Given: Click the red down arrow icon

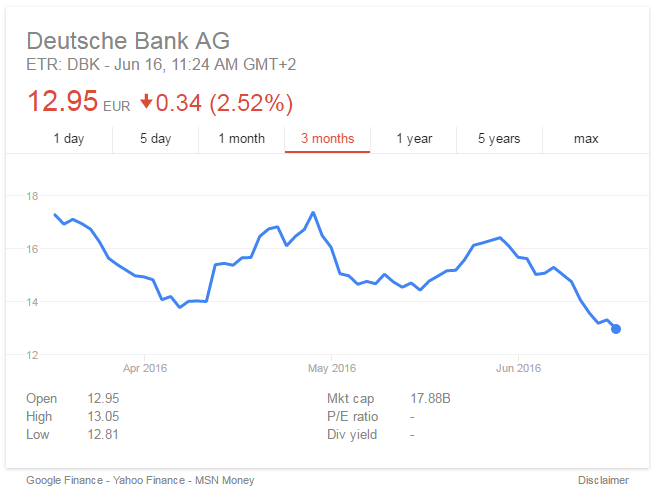Looking at the screenshot, I should 146,101.
